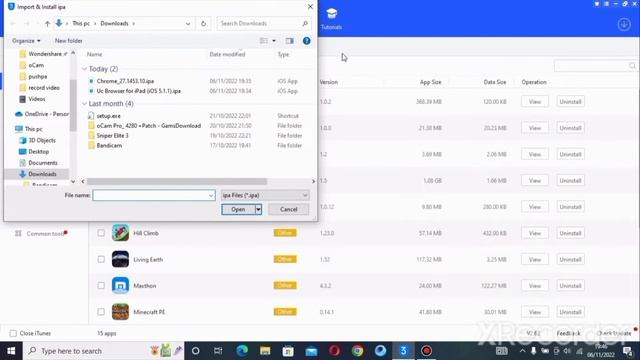This screenshot has width=640, height=360.
Task: Click the Search Downloads field
Action: tap(264, 24)
